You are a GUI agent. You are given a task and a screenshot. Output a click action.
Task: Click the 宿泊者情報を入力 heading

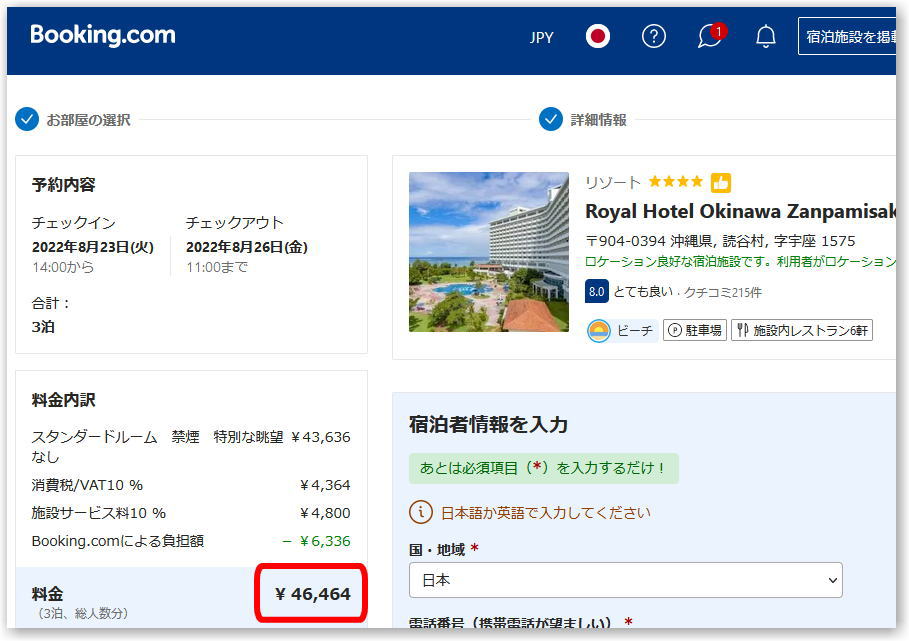(x=488, y=424)
